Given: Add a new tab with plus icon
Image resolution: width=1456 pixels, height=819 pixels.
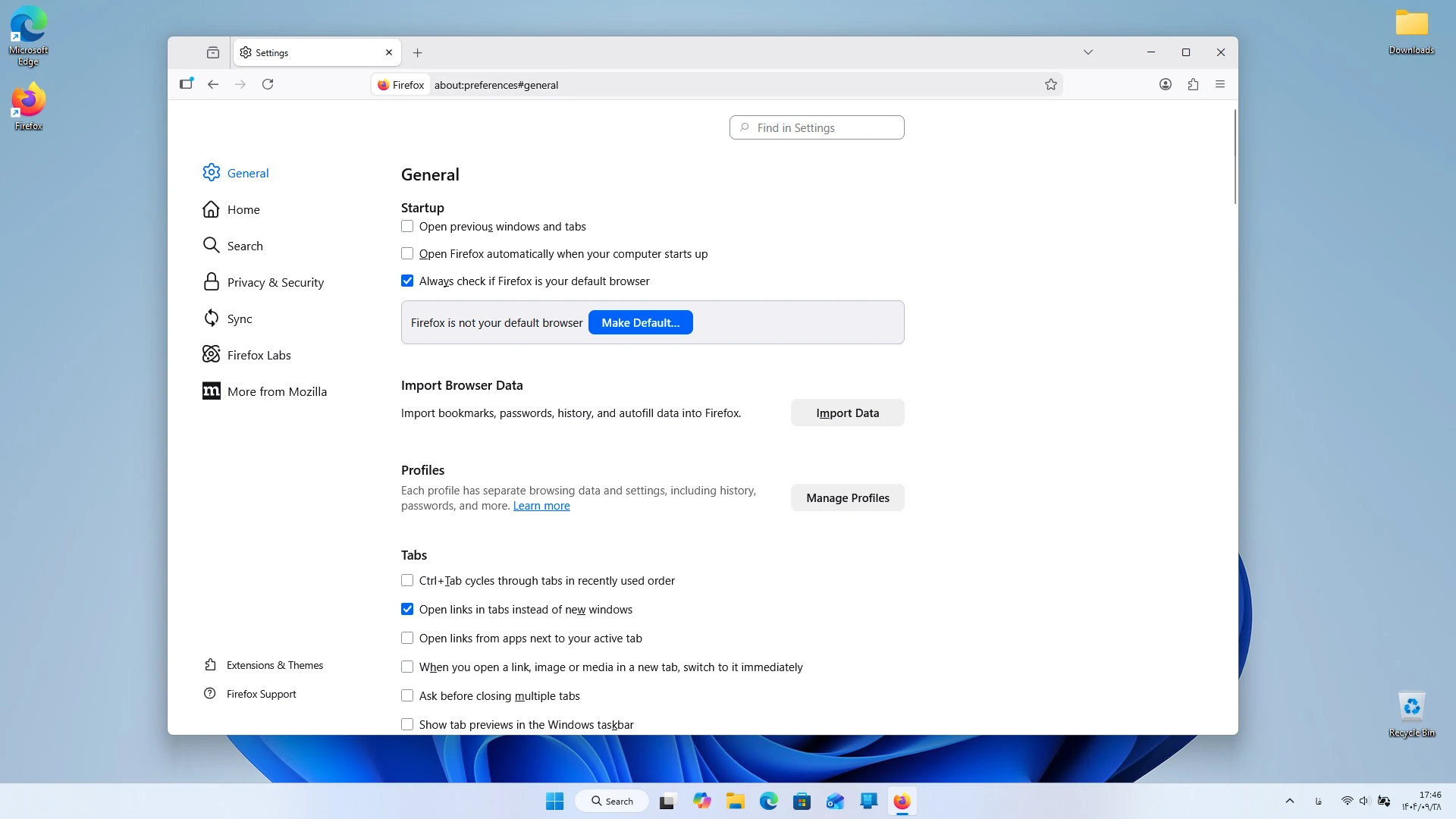Looking at the screenshot, I should pos(417,52).
